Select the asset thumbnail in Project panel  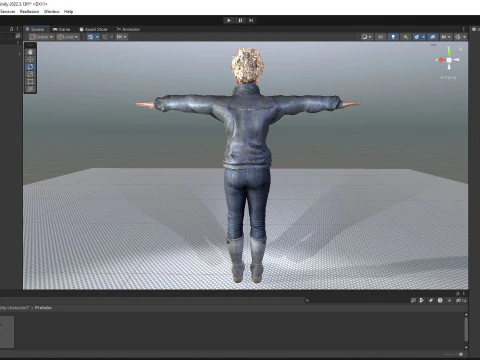[7, 332]
